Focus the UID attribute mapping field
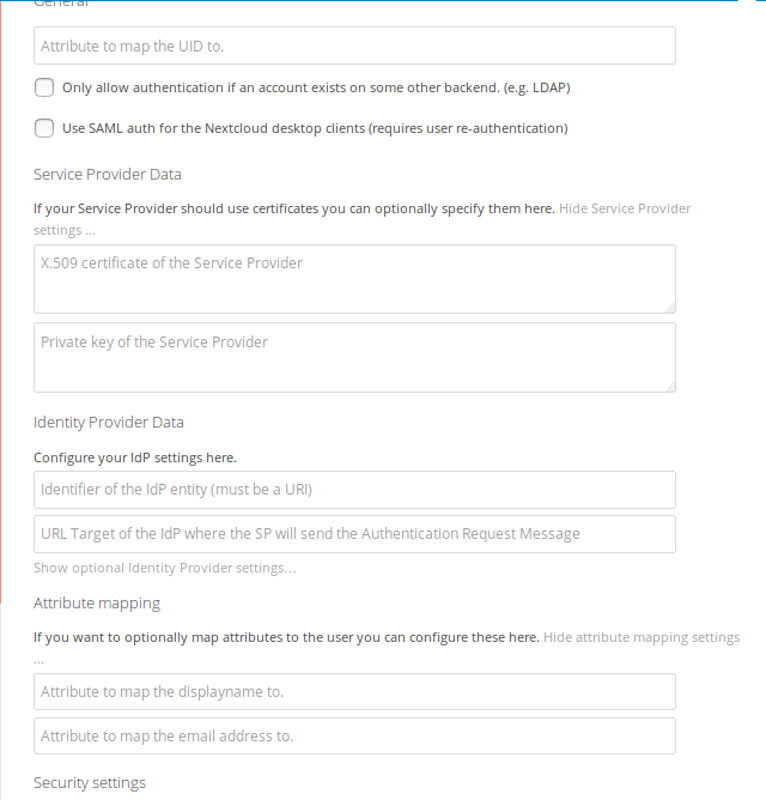 (x=354, y=46)
